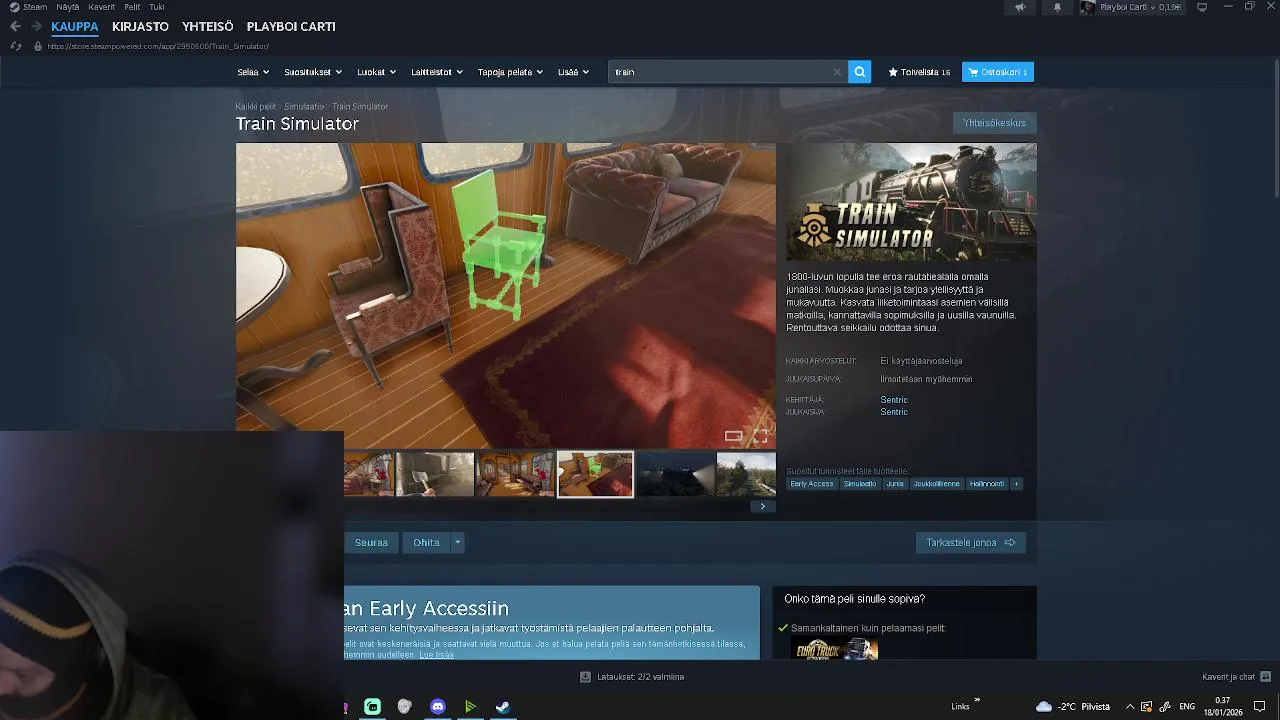Select the Hallinnointi tag

coord(987,484)
